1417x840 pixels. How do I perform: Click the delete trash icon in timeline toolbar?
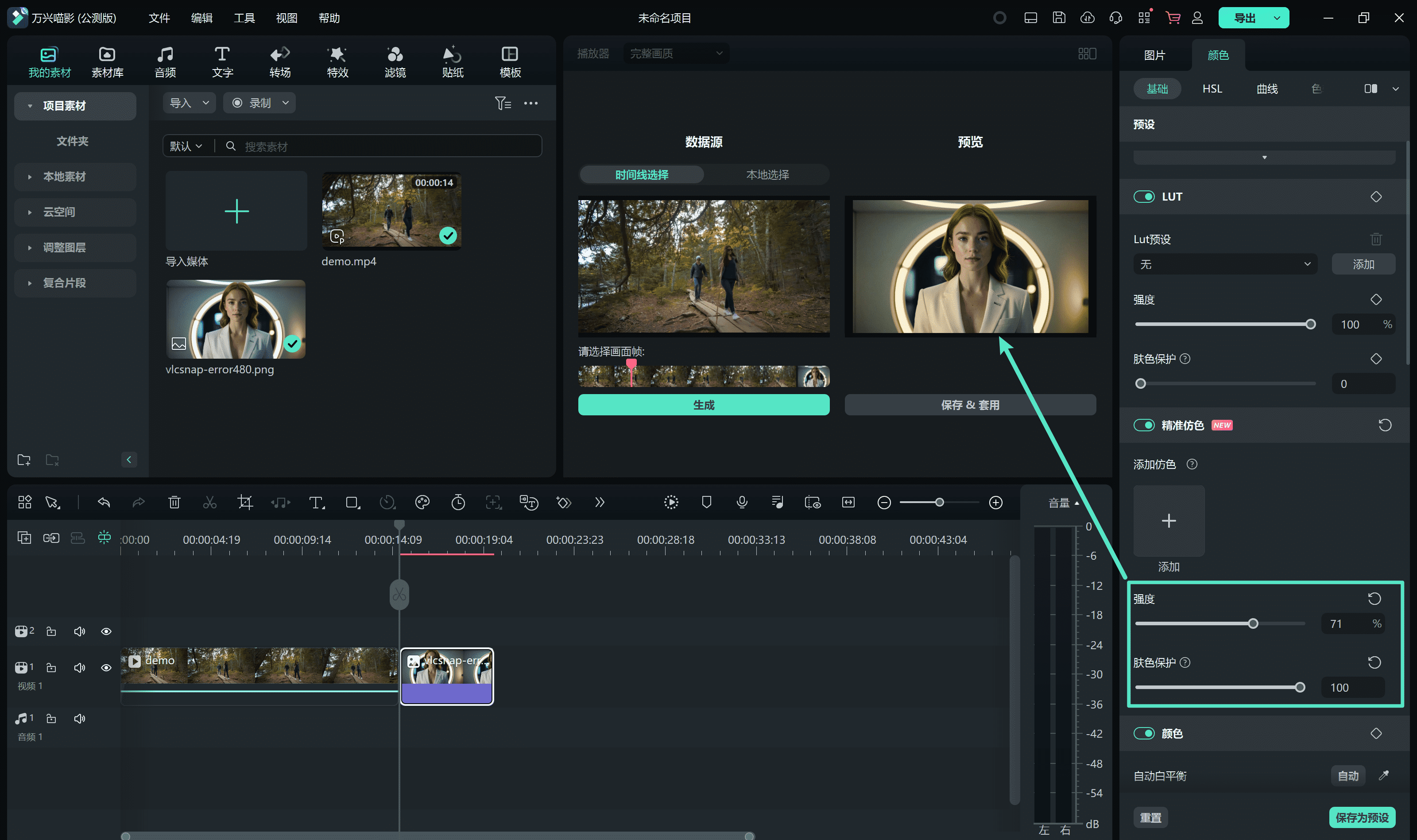click(x=174, y=502)
